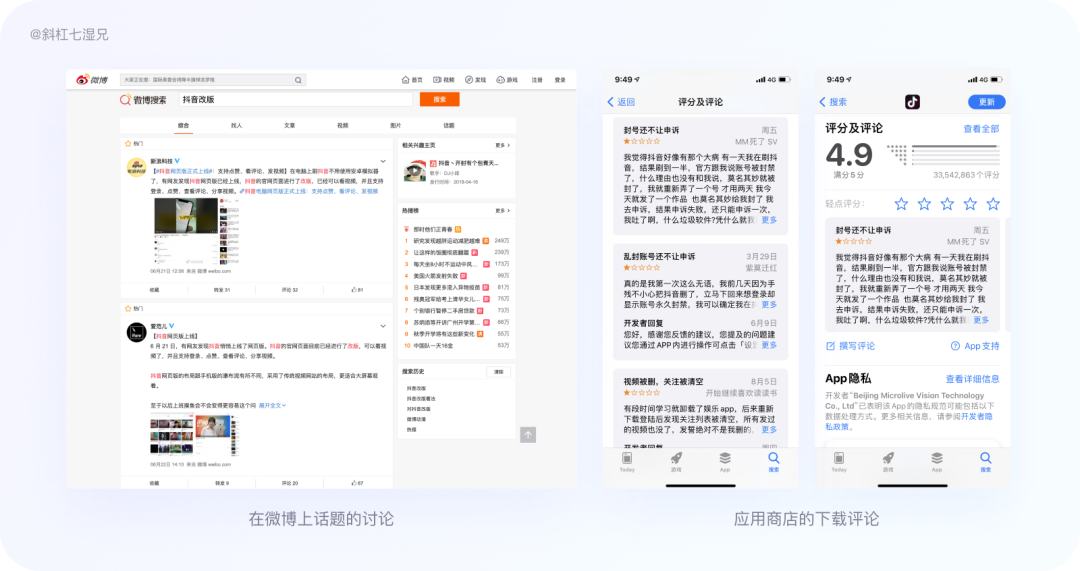Open hot search 秋季开学将有这些新变化
The image size is (1080, 571).
(x=444, y=334)
